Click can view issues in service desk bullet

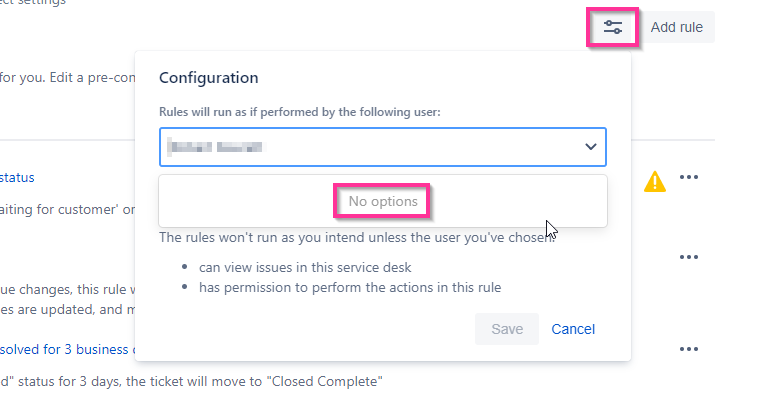point(305,267)
